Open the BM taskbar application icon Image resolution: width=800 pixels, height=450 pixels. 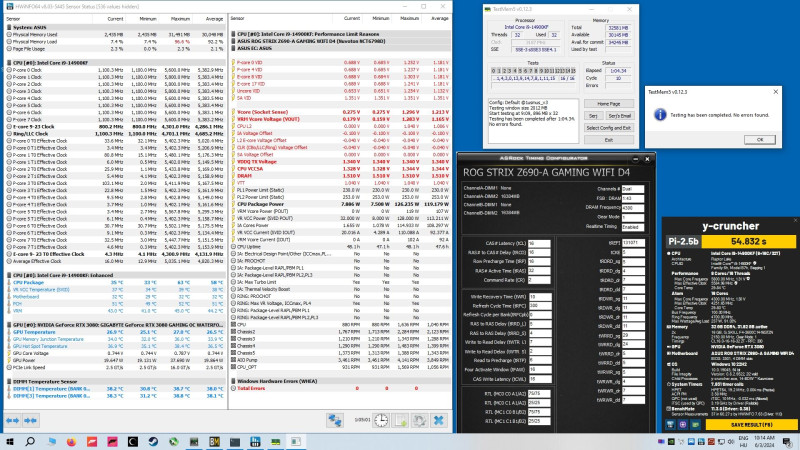coord(214,441)
